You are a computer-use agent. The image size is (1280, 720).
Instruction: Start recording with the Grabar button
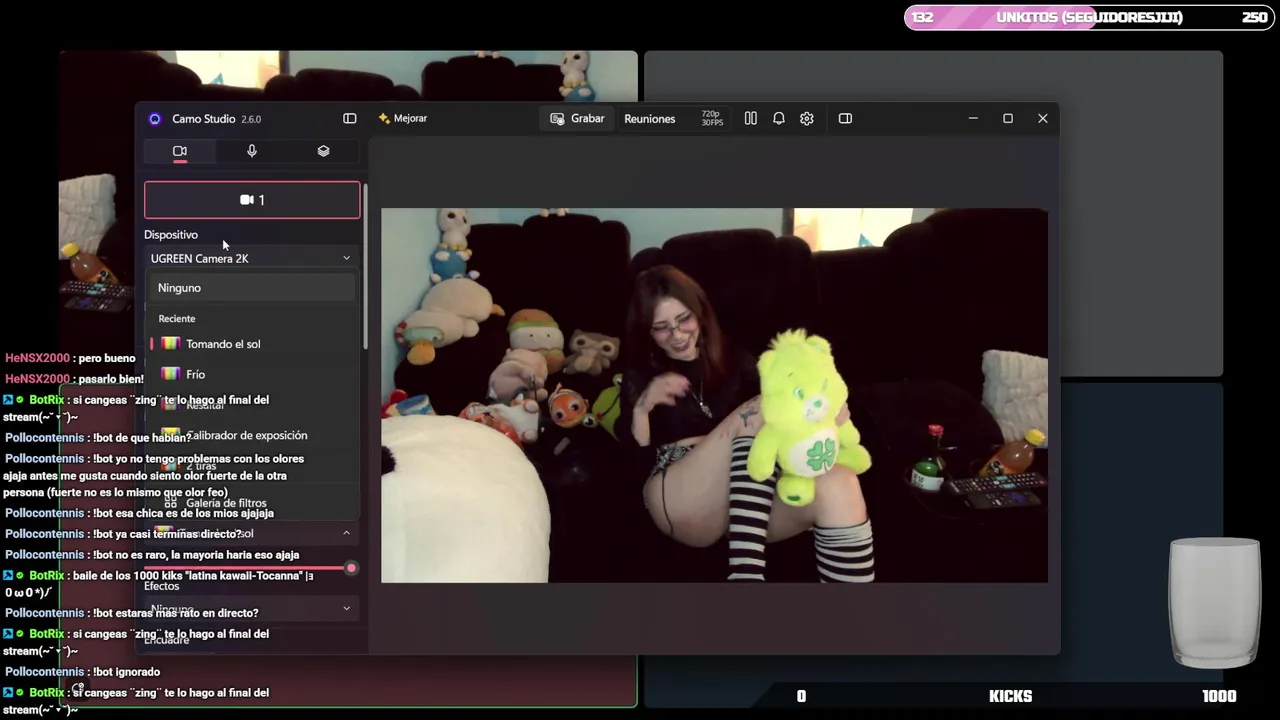tap(577, 118)
